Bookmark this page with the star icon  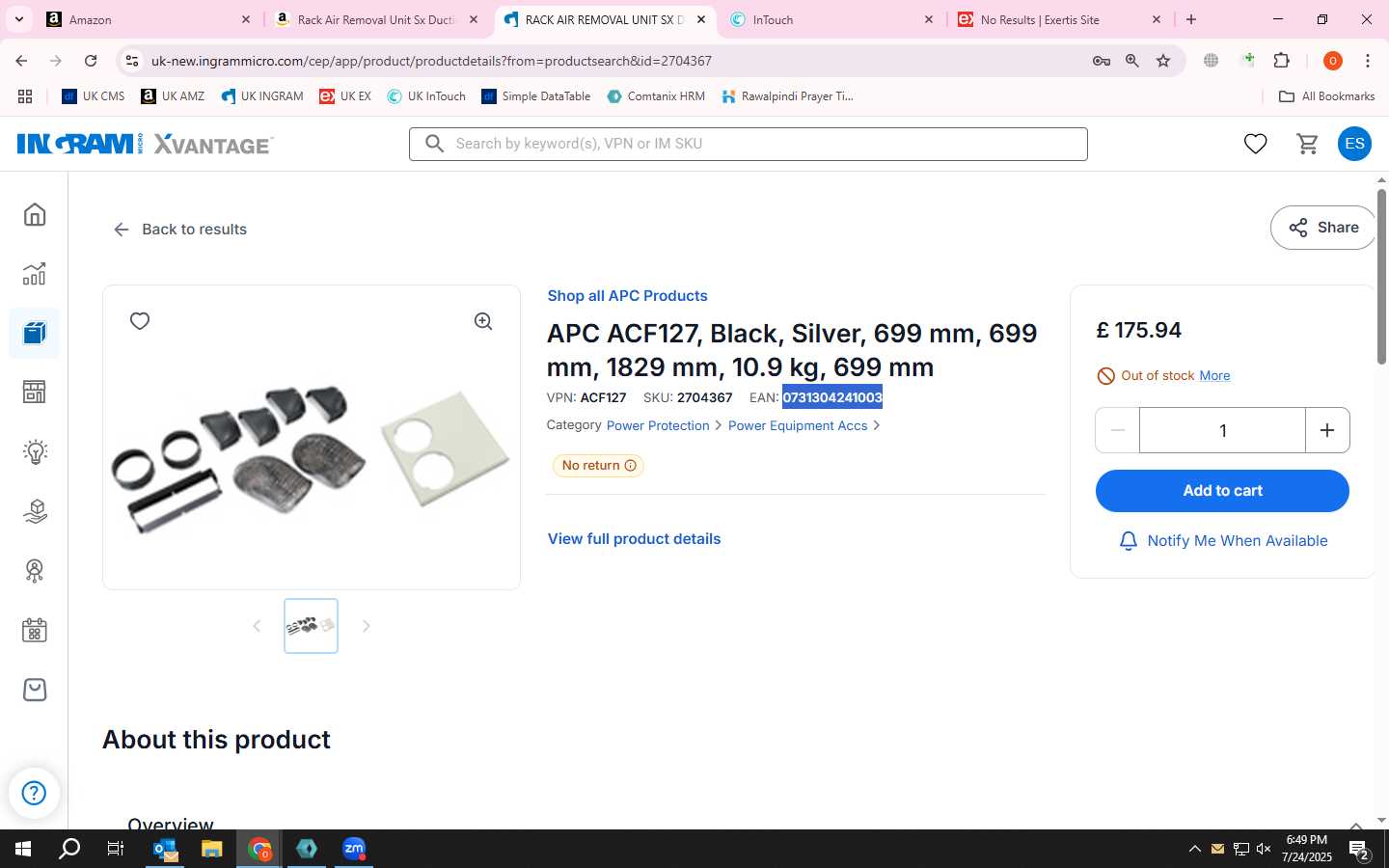tap(1163, 61)
